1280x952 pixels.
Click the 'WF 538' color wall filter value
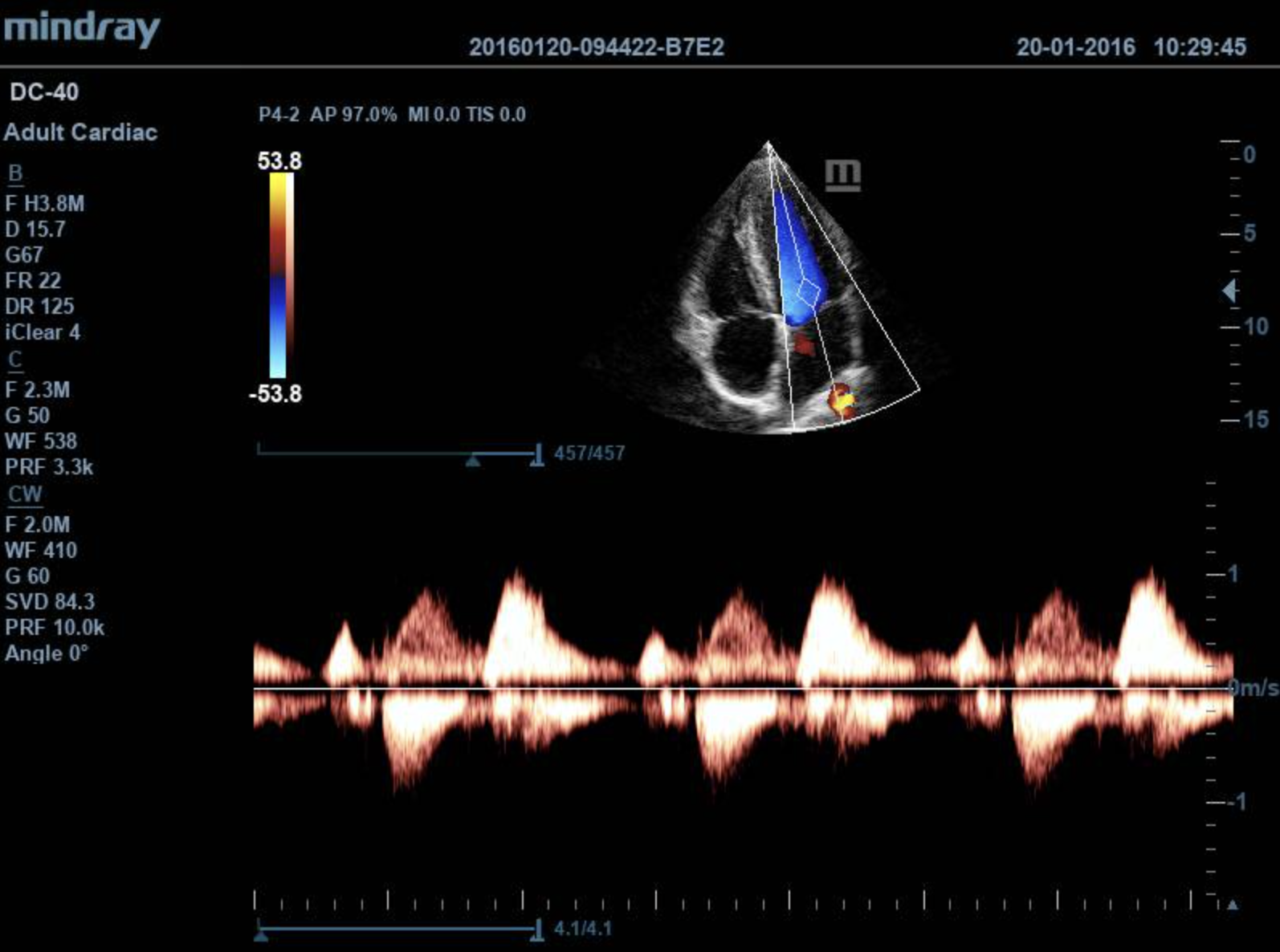coord(41,441)
